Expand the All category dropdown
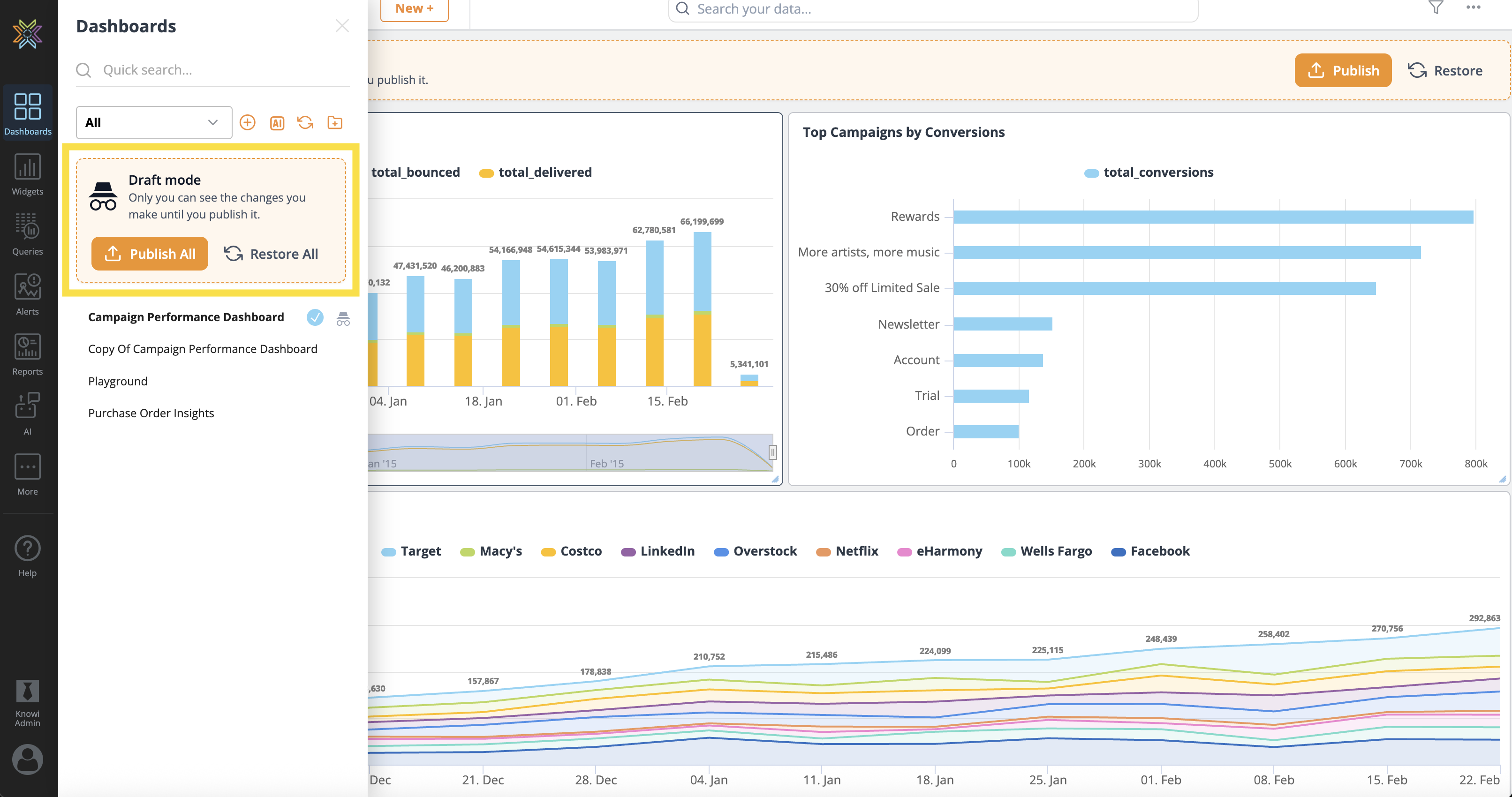Image resolution: width=1512 pixels, height=797 pixels. click(154, 122)
